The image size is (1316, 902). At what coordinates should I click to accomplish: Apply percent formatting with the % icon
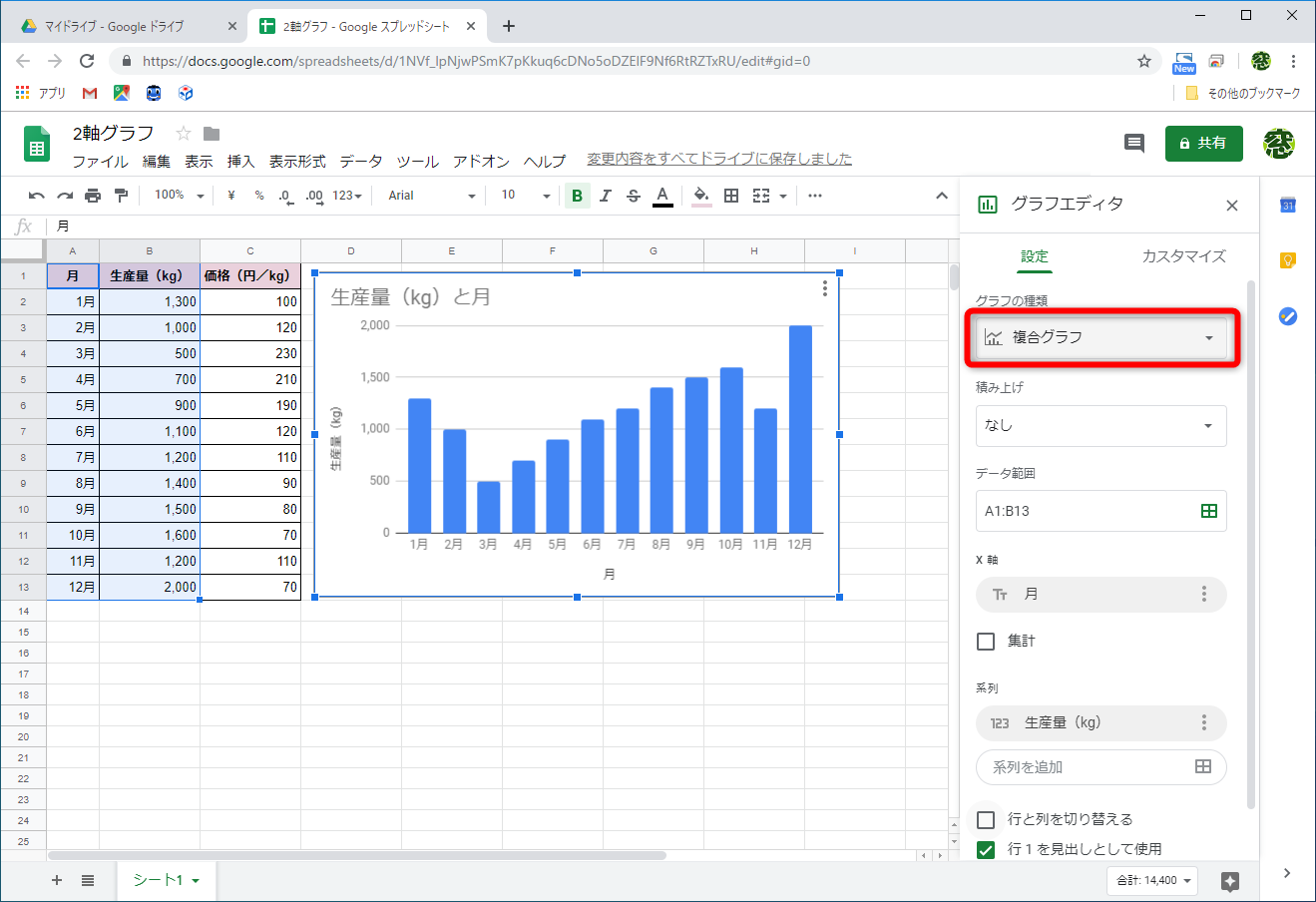pyautogui.click(x=257, y=196)
